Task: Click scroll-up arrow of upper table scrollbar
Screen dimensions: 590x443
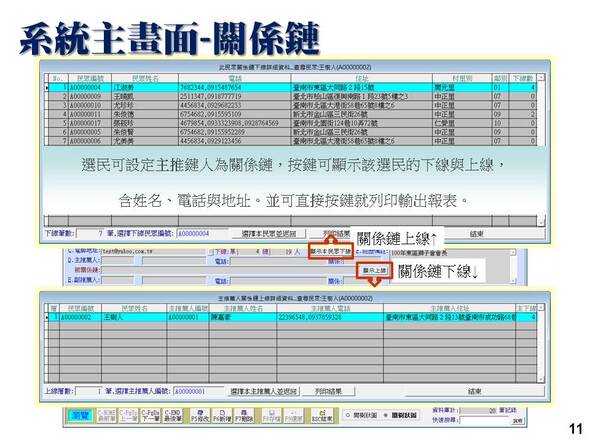Action: coord(541,78)
